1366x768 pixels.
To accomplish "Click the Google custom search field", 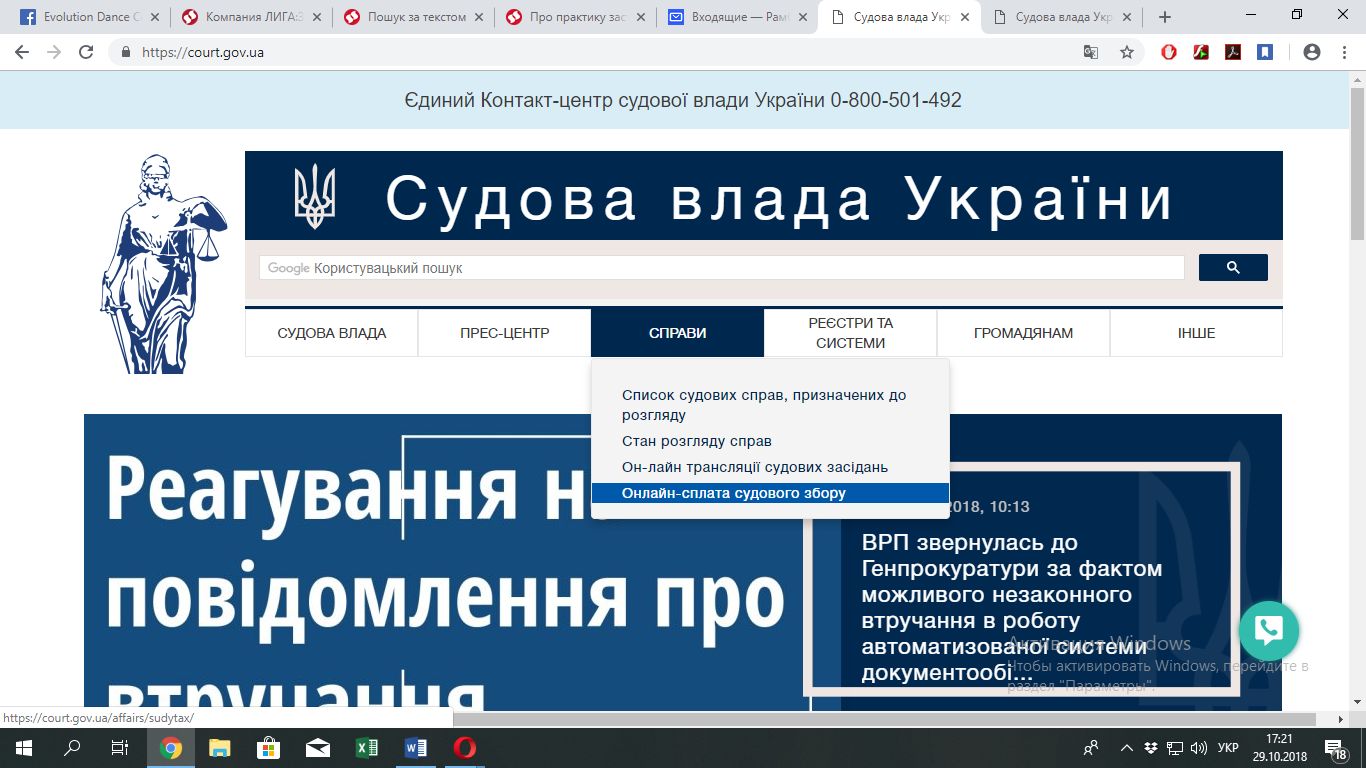I will click(x=722, y=268).
